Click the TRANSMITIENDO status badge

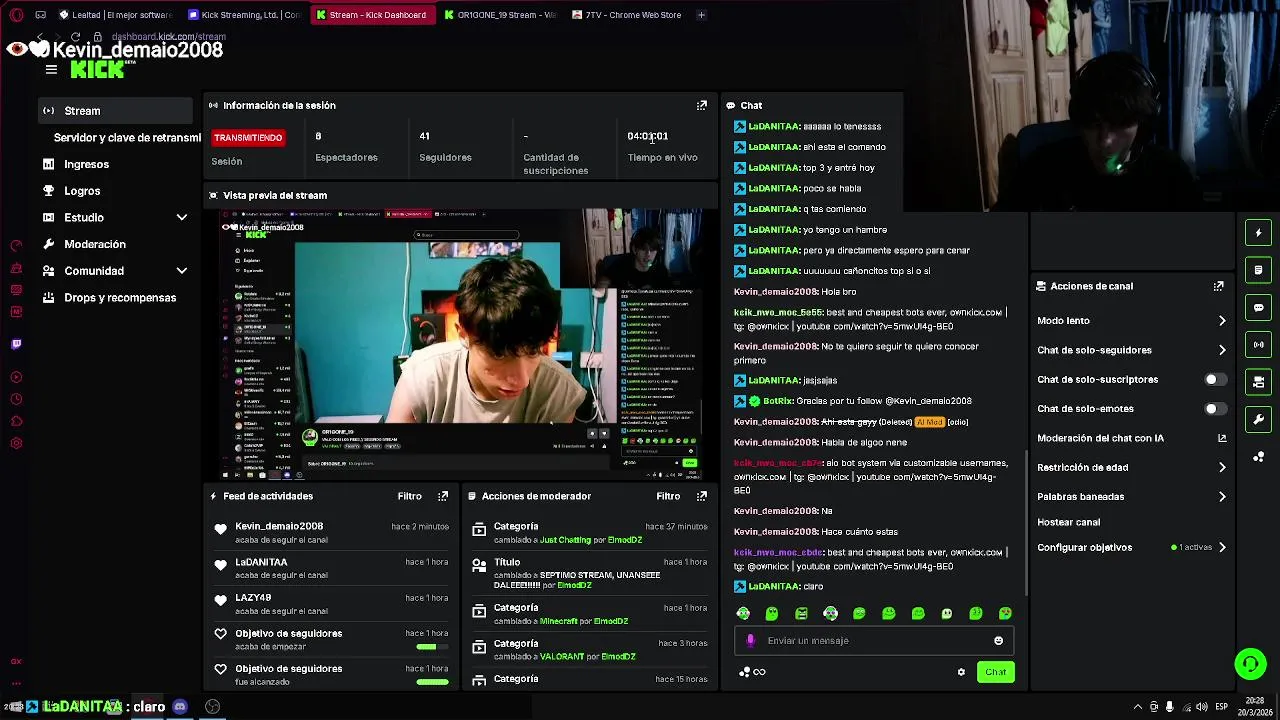click(x=248, y=138)
